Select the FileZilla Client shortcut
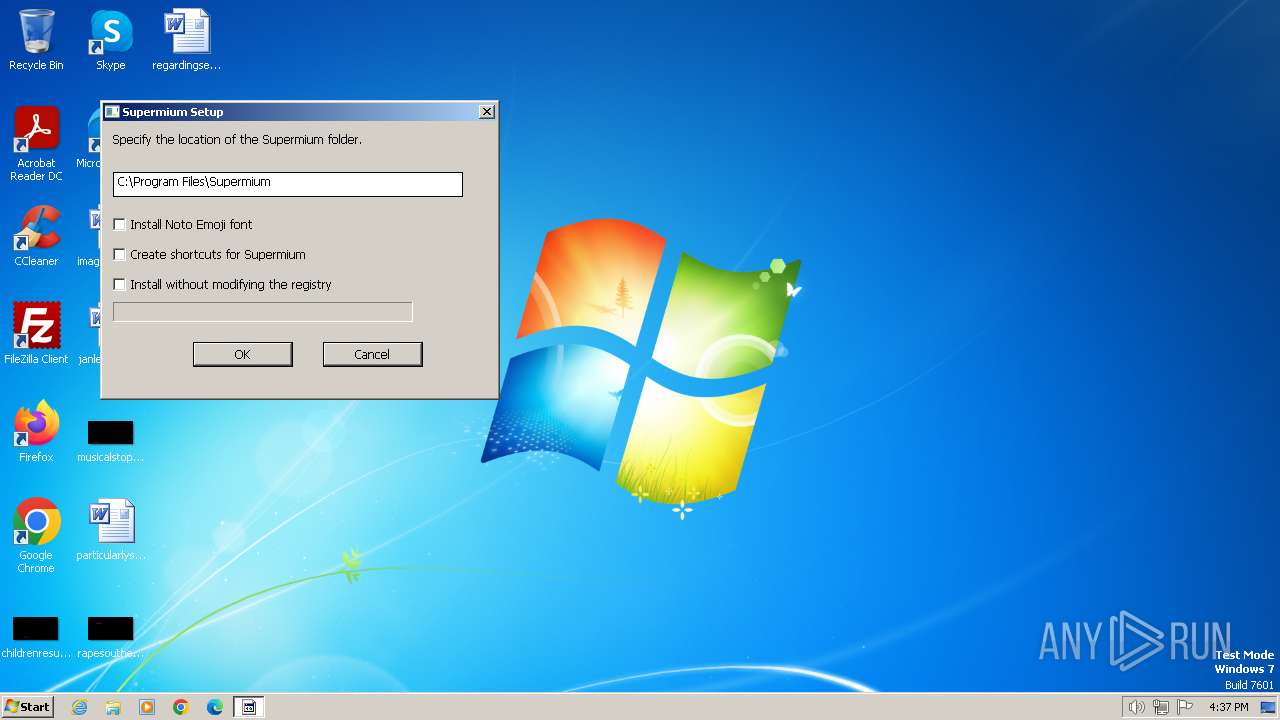This screenshot has height=720, width=1280. (x=36, y=334)
